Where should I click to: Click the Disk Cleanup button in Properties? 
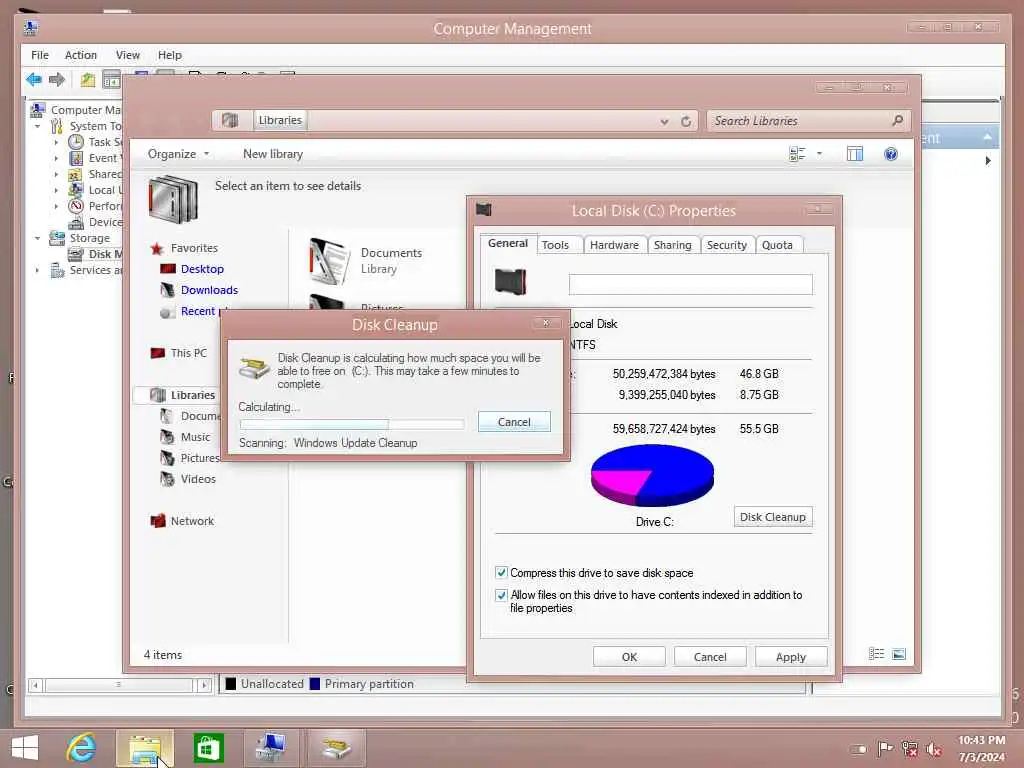click(773, 517)
